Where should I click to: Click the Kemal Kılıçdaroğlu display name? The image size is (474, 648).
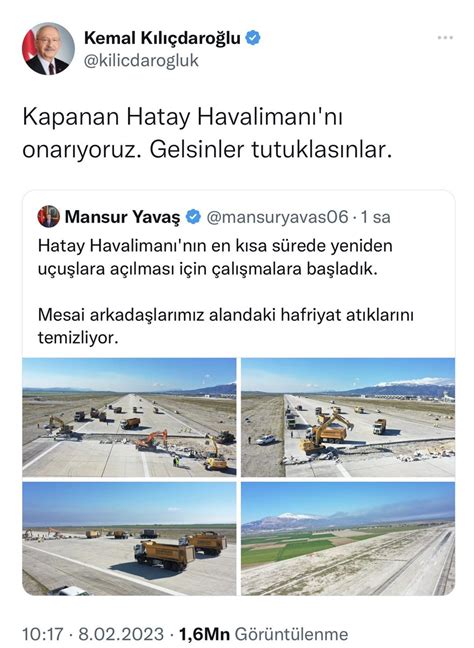[162, 38]
